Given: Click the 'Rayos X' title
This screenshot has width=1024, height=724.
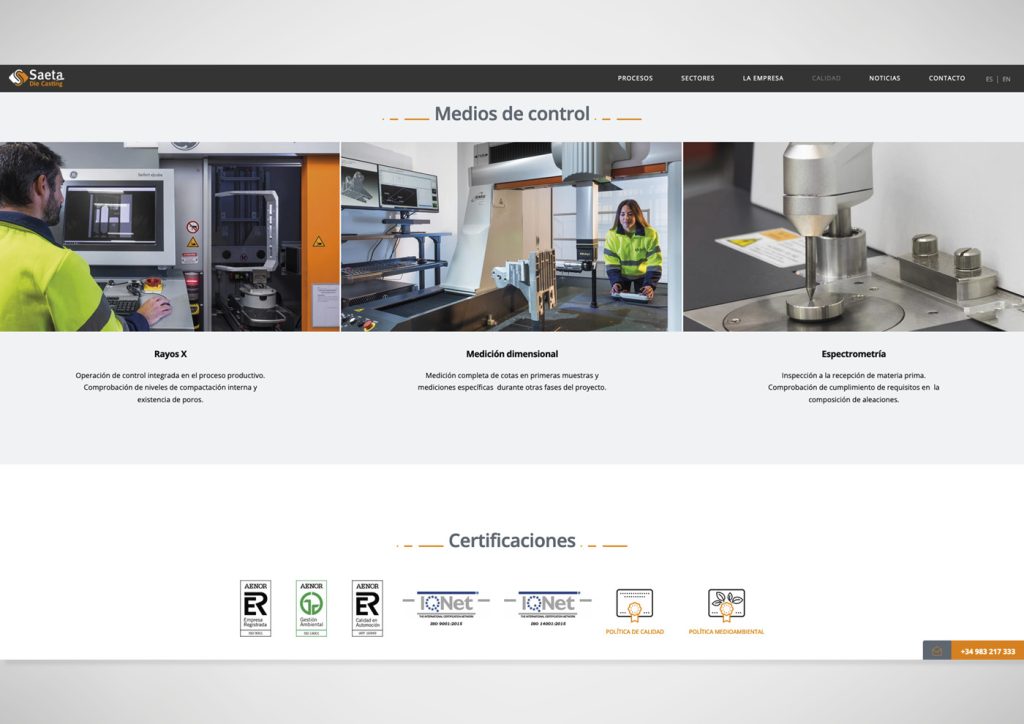Looking at the screenshot, I should (x=170, y=354).
